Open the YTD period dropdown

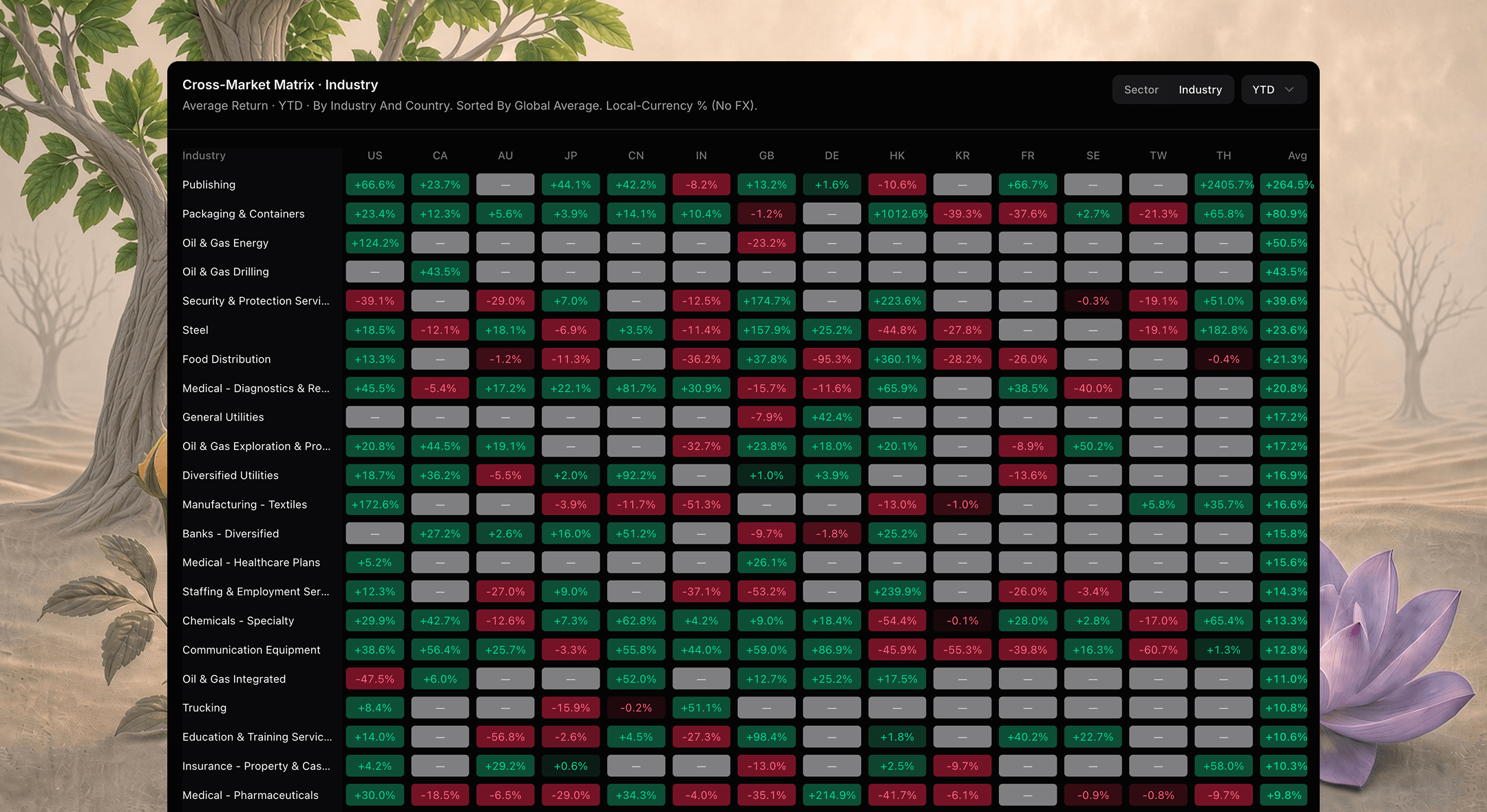pyautogui.click(x=1274, y=89)
